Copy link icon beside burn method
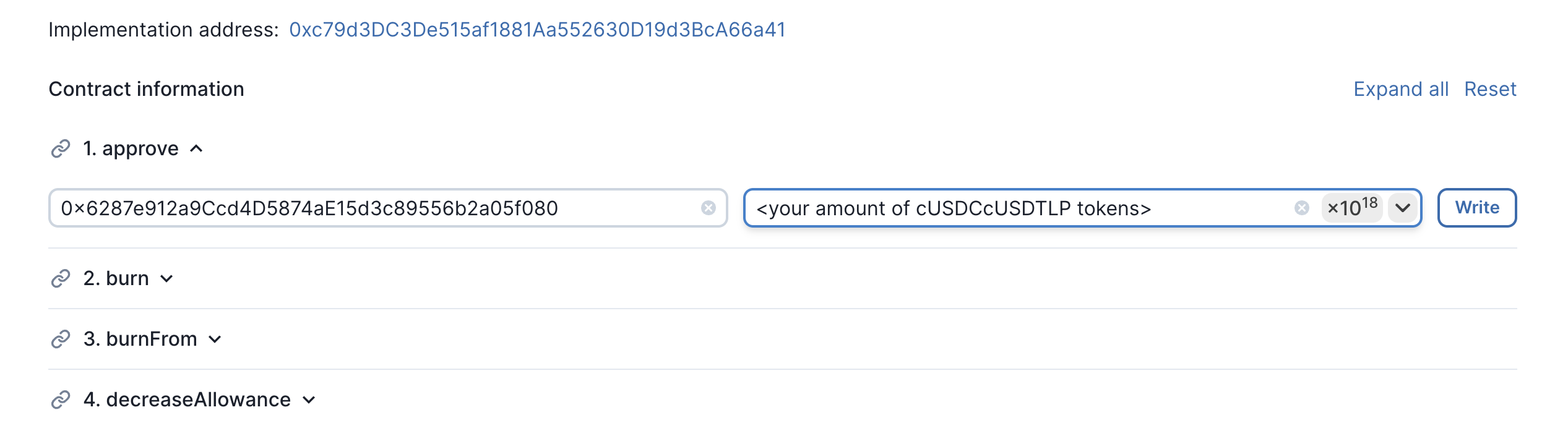This screenshot has width=1568, height=428. click(61, 278)
